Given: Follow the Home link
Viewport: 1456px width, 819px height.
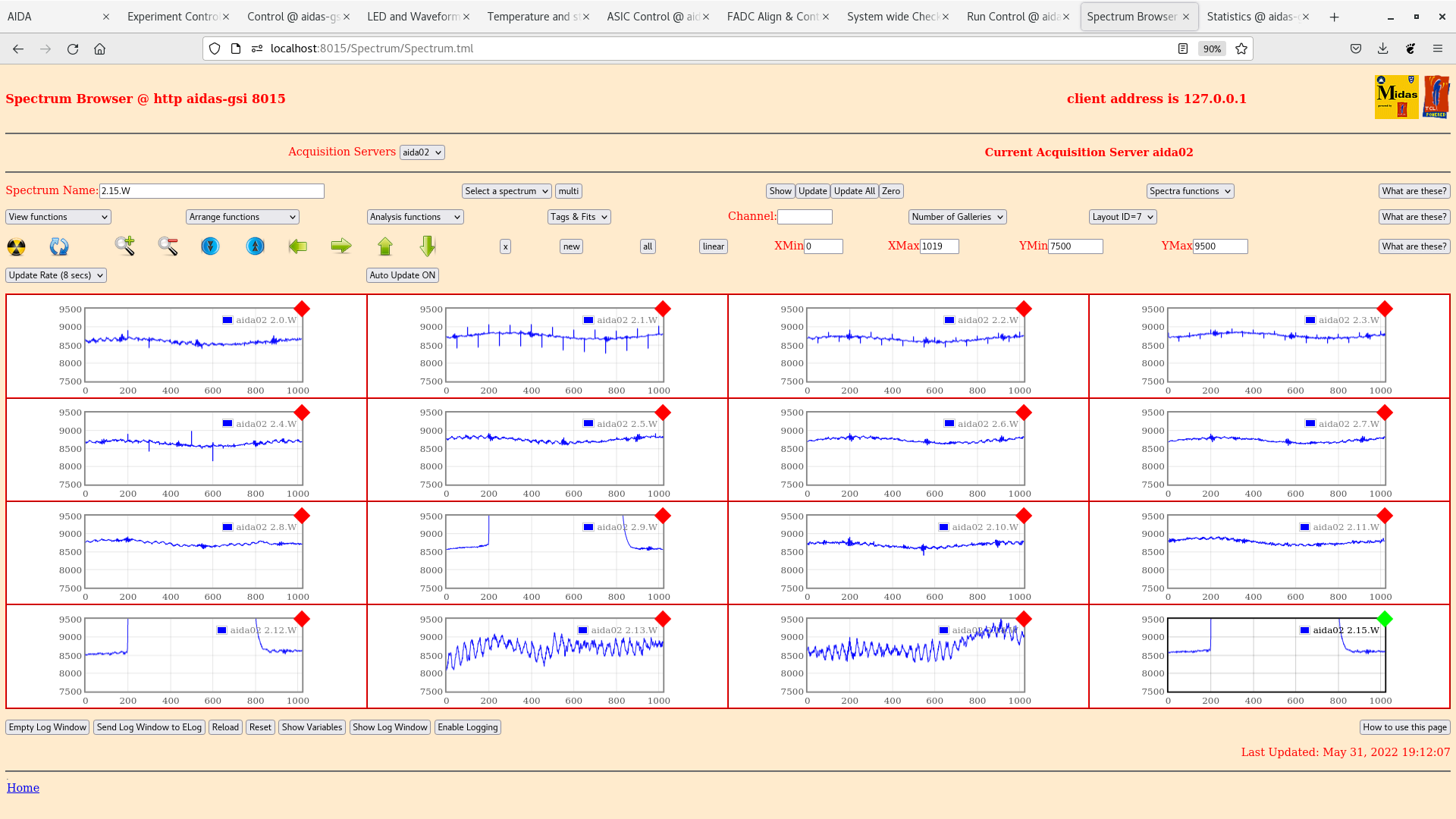Looking at the screenshot, I should coord(23,788).
